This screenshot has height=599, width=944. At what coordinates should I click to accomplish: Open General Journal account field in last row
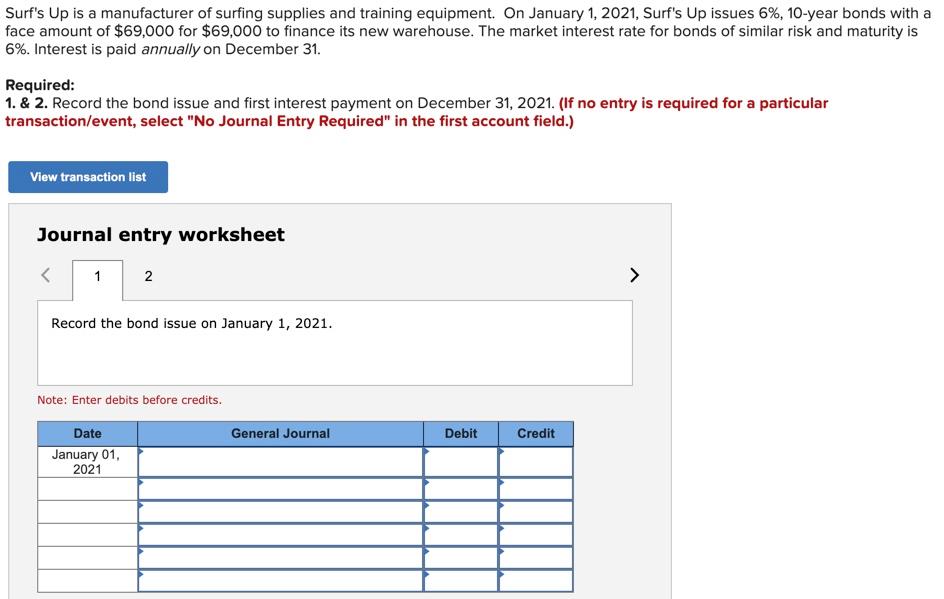(x=281, y=581)
